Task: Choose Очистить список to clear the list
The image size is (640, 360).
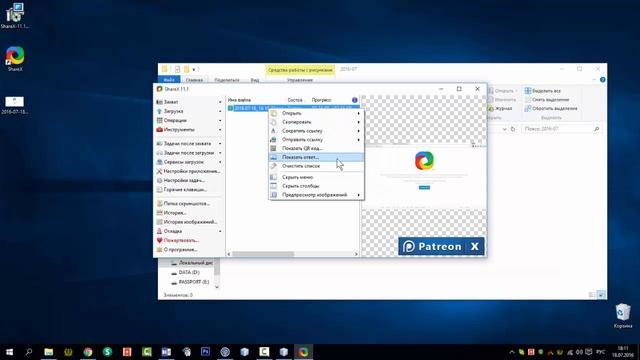Action: click(x=316, y=166)
